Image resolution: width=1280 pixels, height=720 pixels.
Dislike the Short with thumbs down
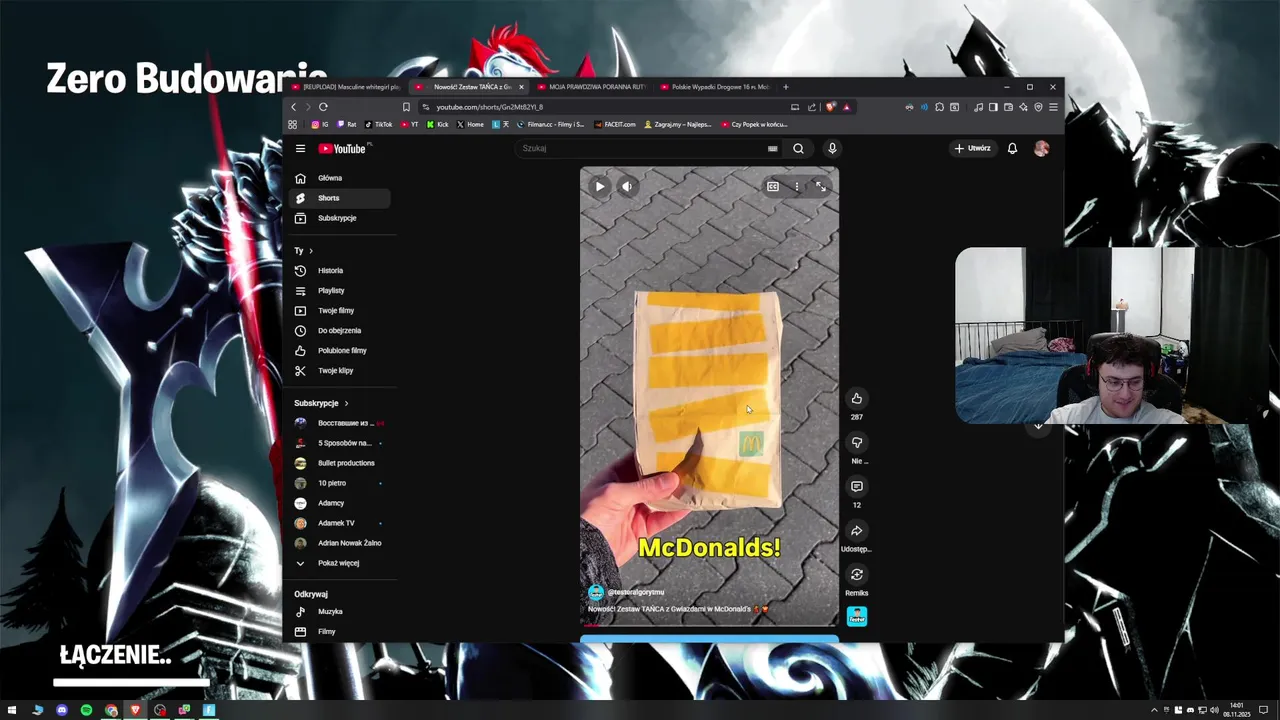click(x=856, y=442)
